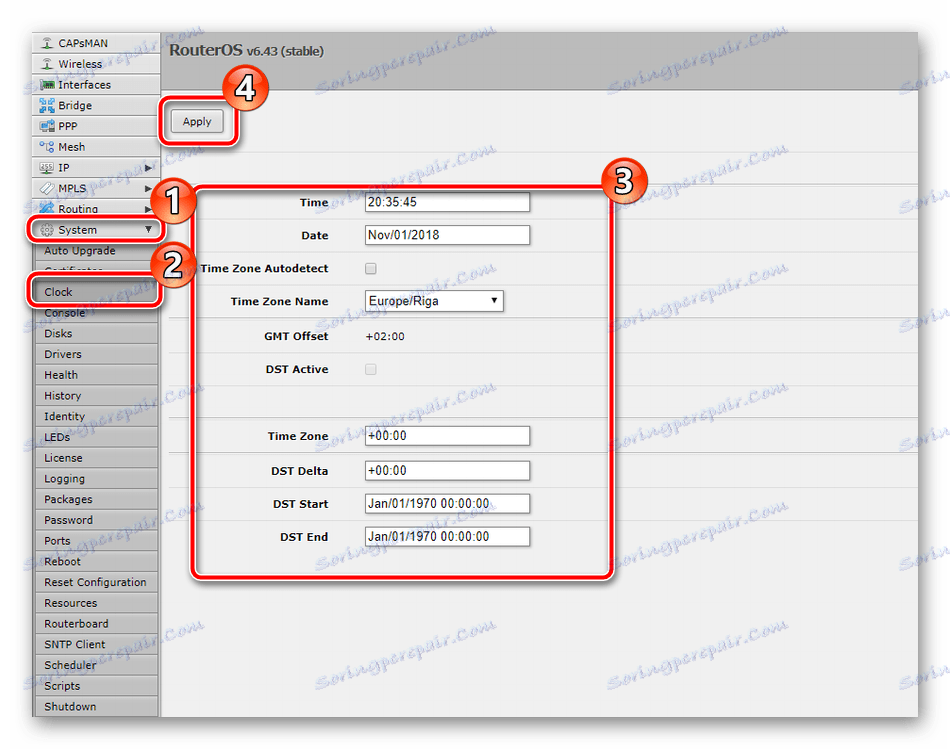Select Auto Upgrade under System

97,251
